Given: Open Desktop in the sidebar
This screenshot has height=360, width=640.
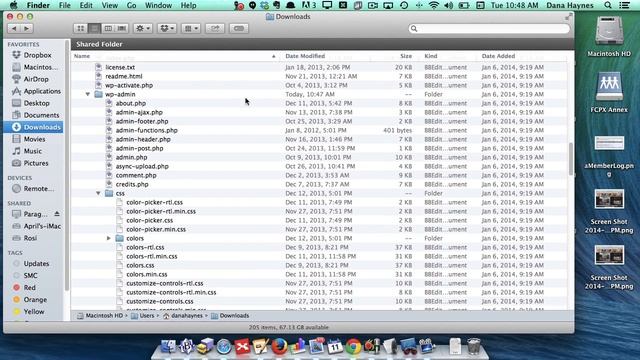Looking at the screenshot, I should [x=35, y=103].
